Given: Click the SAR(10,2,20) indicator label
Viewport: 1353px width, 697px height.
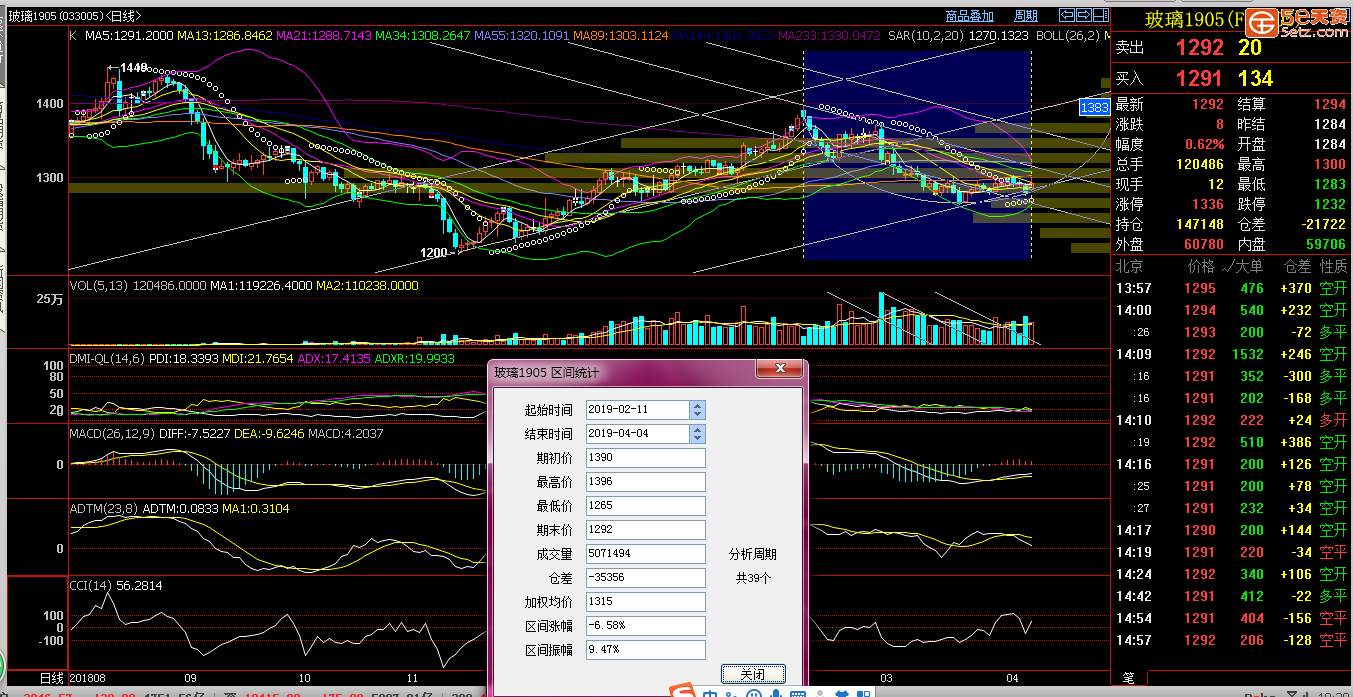Looking at the screenshot, I should pos(924,36).
